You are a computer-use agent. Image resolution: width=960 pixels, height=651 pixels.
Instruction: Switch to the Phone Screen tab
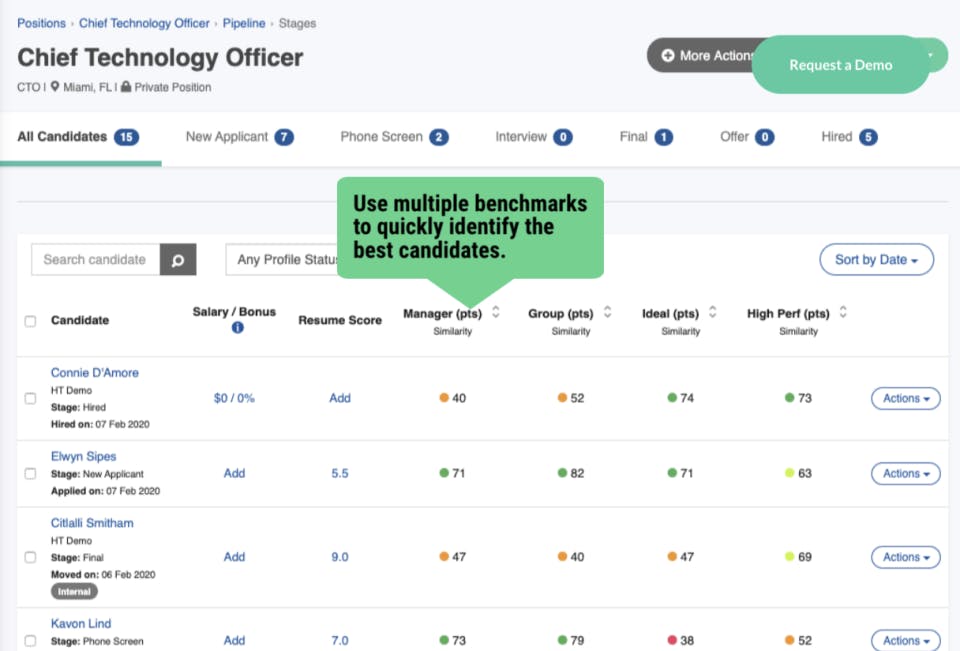click(394, 137)
